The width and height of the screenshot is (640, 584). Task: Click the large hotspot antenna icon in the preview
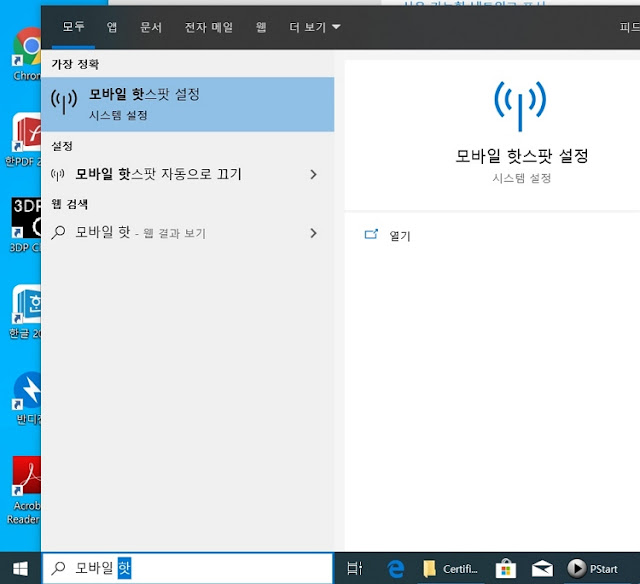tap(520, 106)
